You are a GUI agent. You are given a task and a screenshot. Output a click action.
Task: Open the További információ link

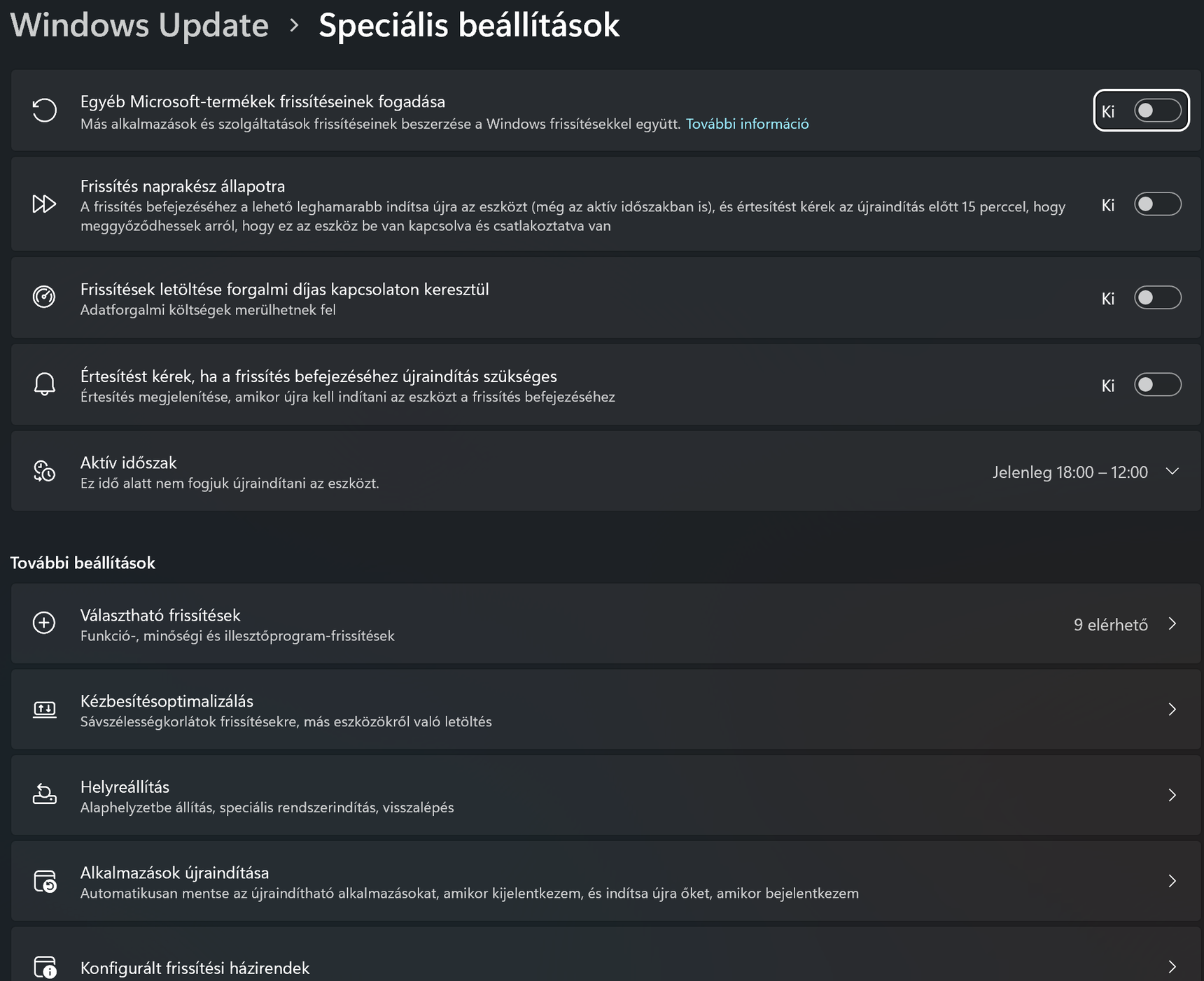[747, 124]
